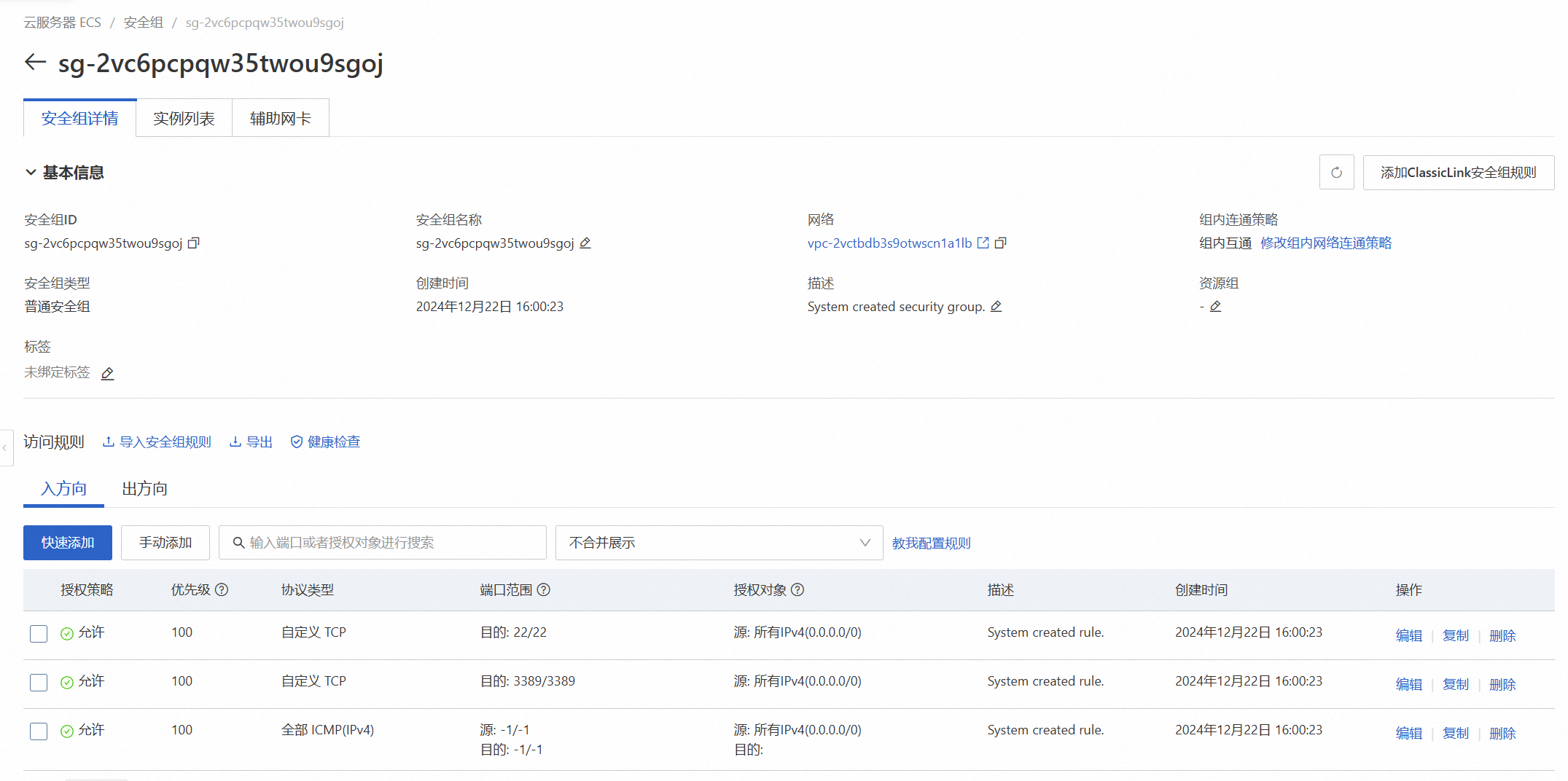Click the refresh icon button
The width and height of the screenshot is (1568, 781).
1336,173
